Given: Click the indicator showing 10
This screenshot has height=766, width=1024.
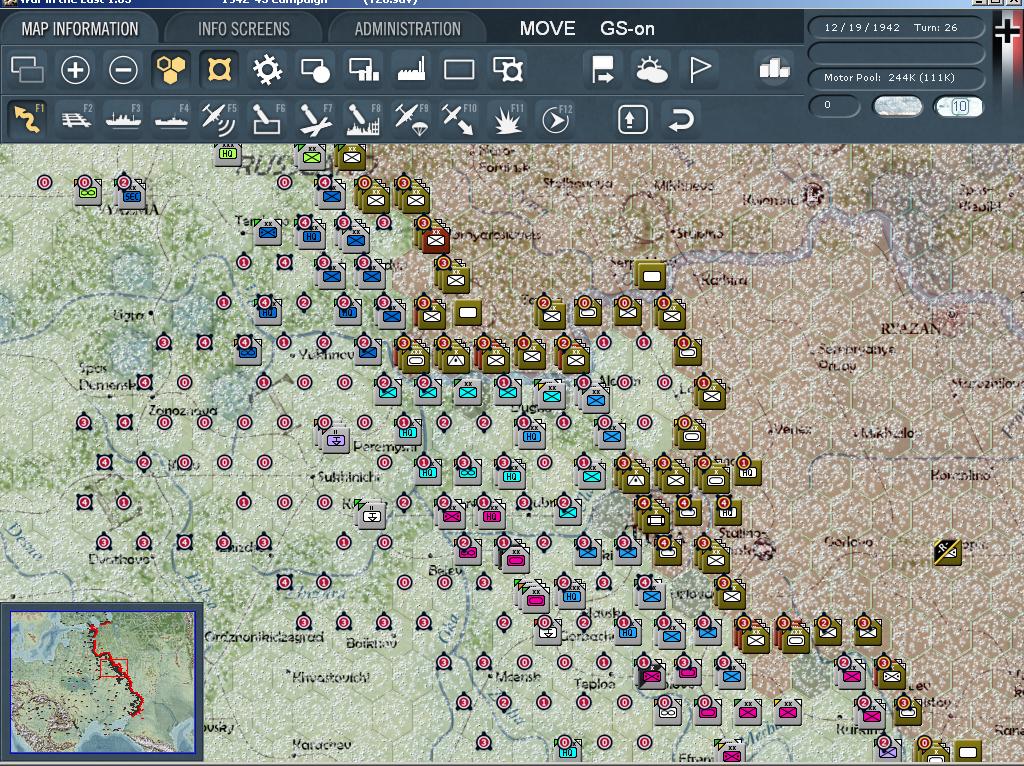Looking at the screenshot, I should tap(959, 106).
